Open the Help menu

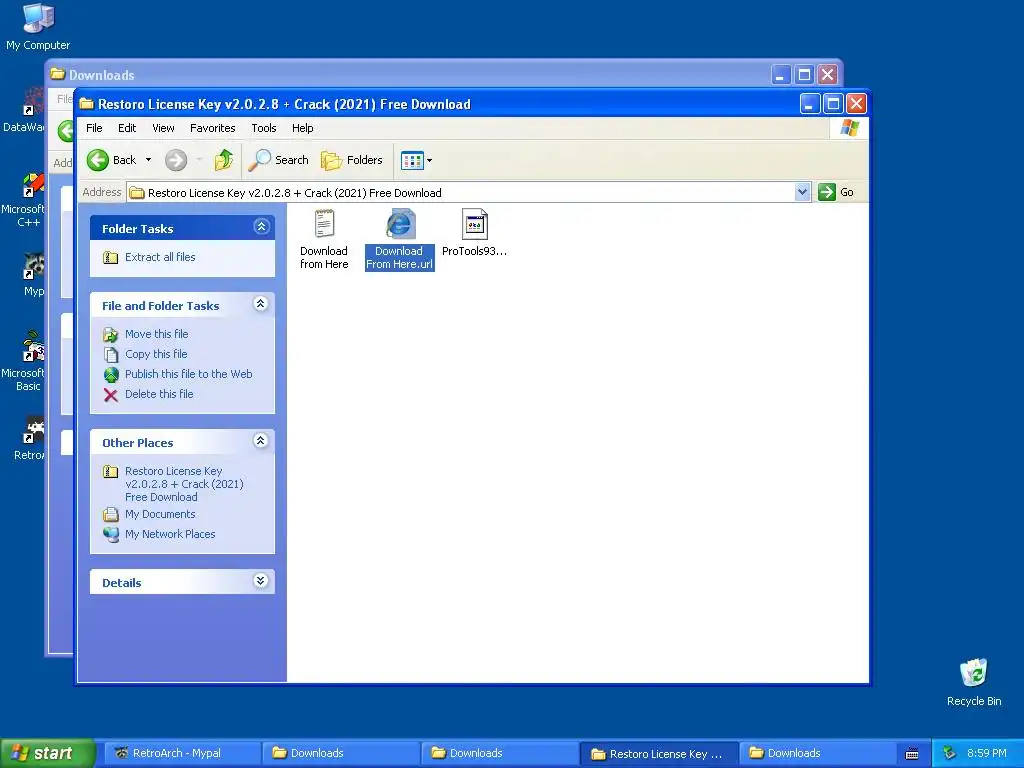pyautogui.click(x=302, y=128)
